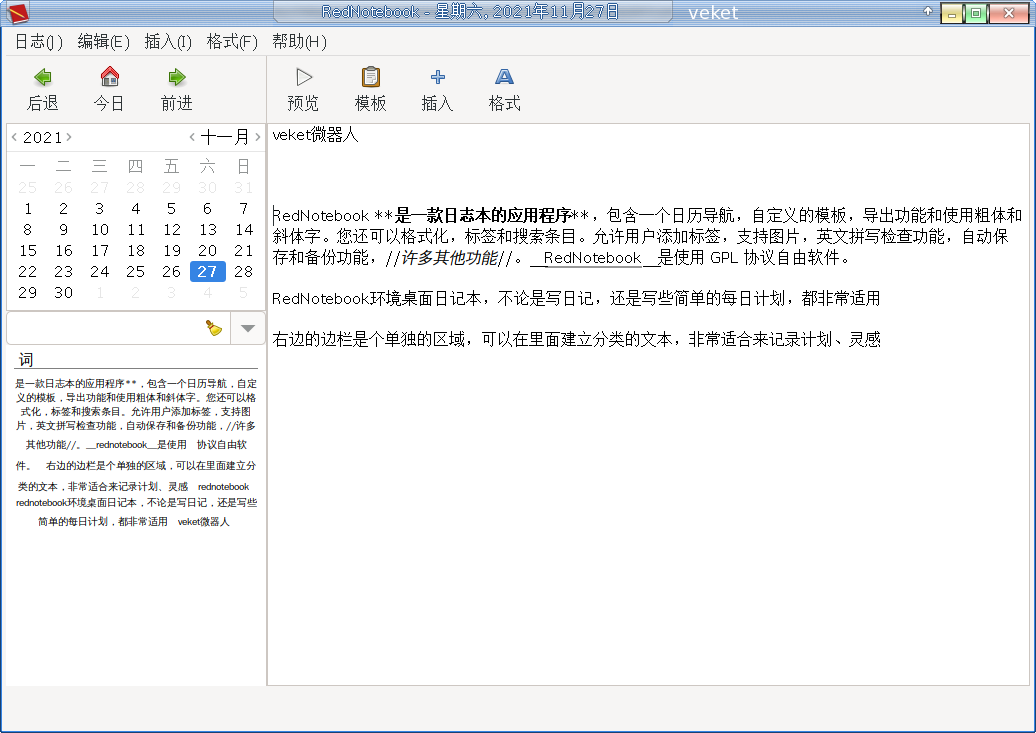Viewport: 1036px width, 733px height.
Task: Click line starting '右边的边栏是个单独的区域'
Action: coord(576,340)
